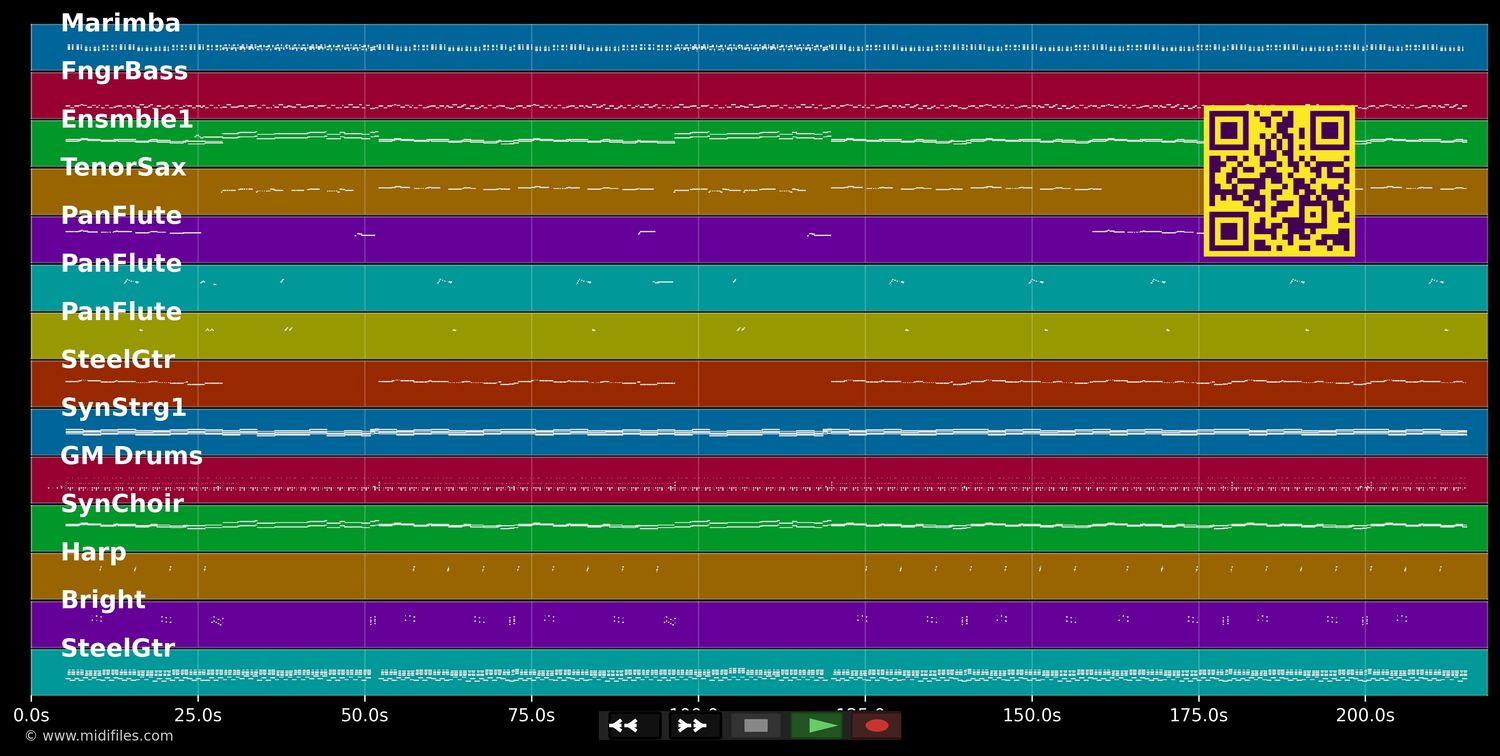1500x756 pixels.
Task: Click the yellow QR code image
Action: click(1279, 181)
